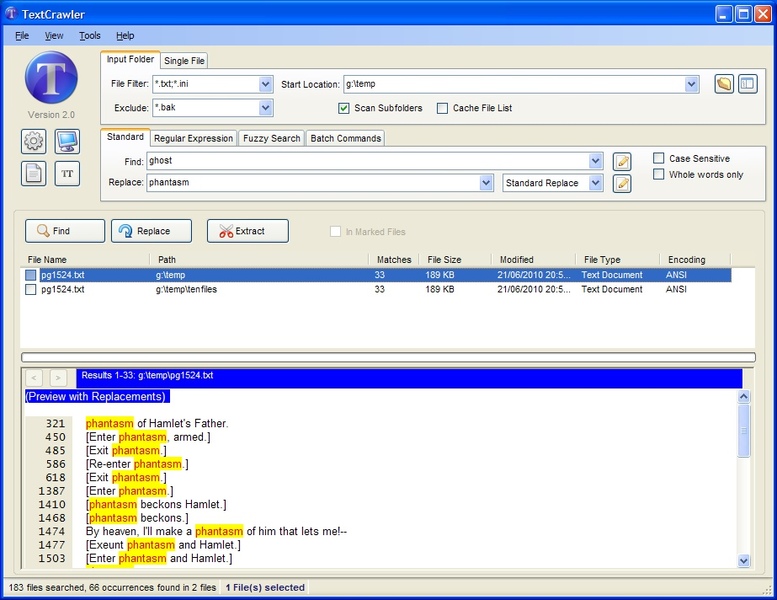Browse for folder using the yellow folder icon

tap(724, 84)
